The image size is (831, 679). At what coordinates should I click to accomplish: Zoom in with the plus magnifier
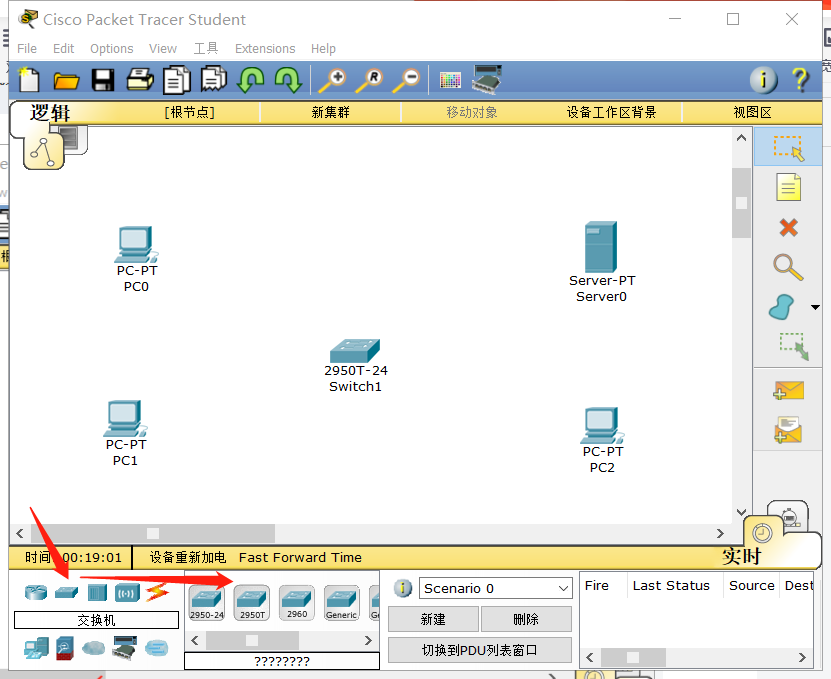click(332, 80)
